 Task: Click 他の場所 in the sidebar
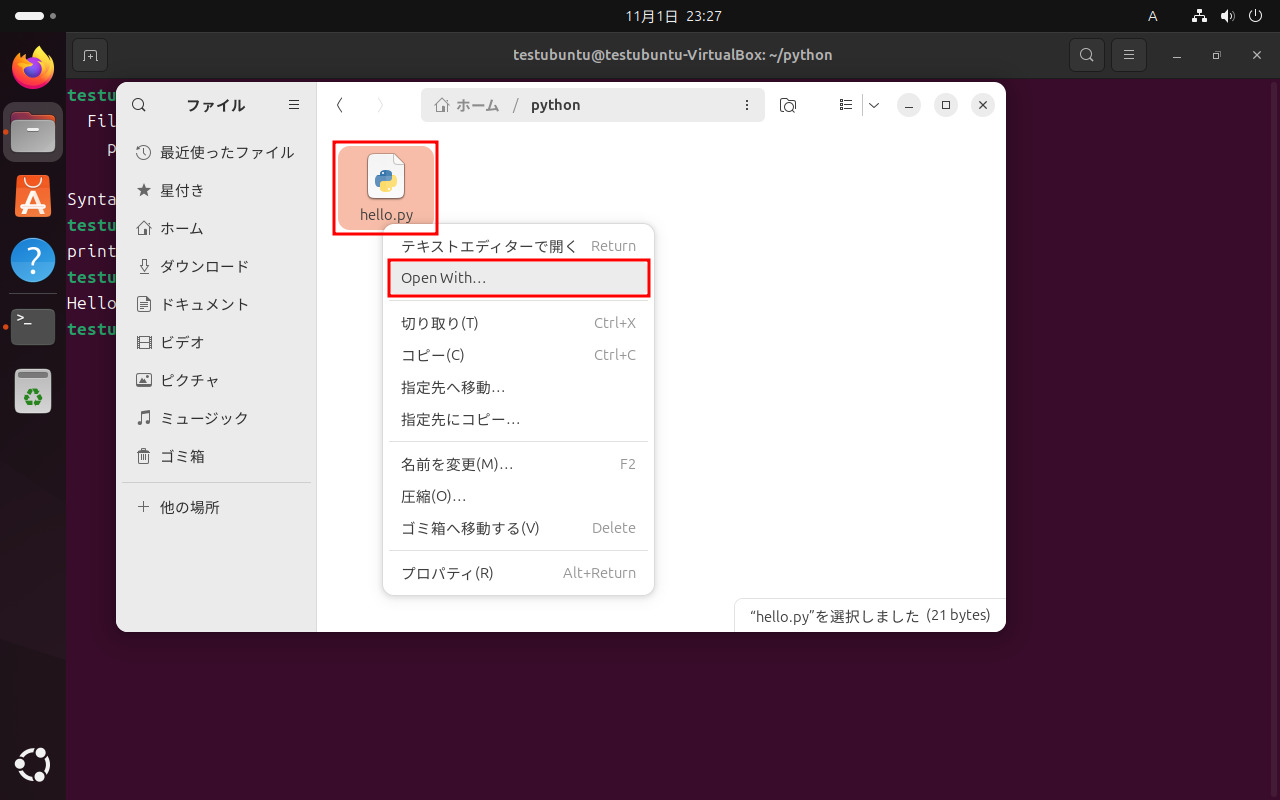(190, 507)
